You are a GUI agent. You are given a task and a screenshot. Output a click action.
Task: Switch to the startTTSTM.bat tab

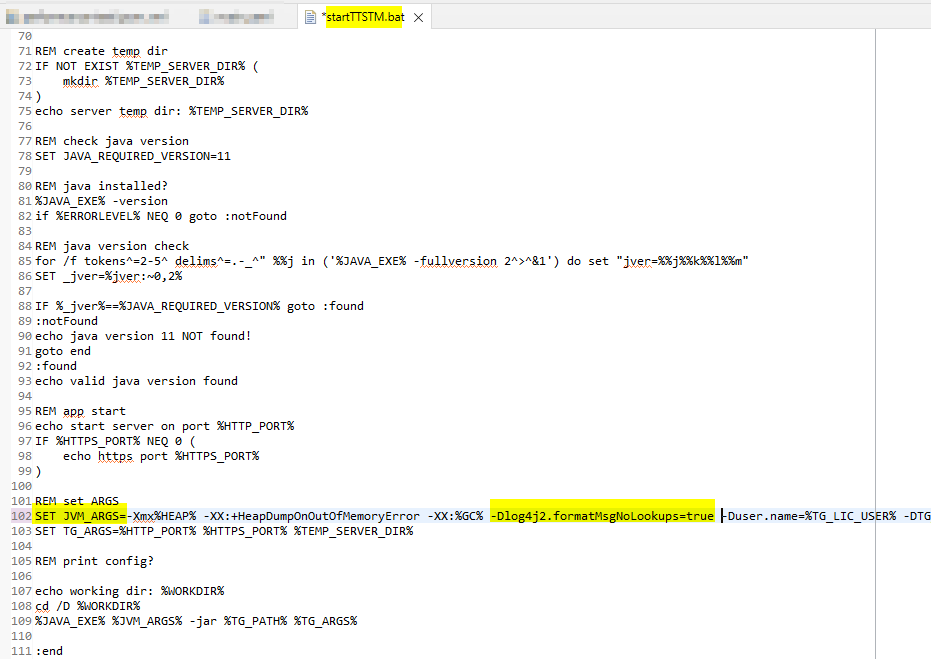tap(366, 17)
